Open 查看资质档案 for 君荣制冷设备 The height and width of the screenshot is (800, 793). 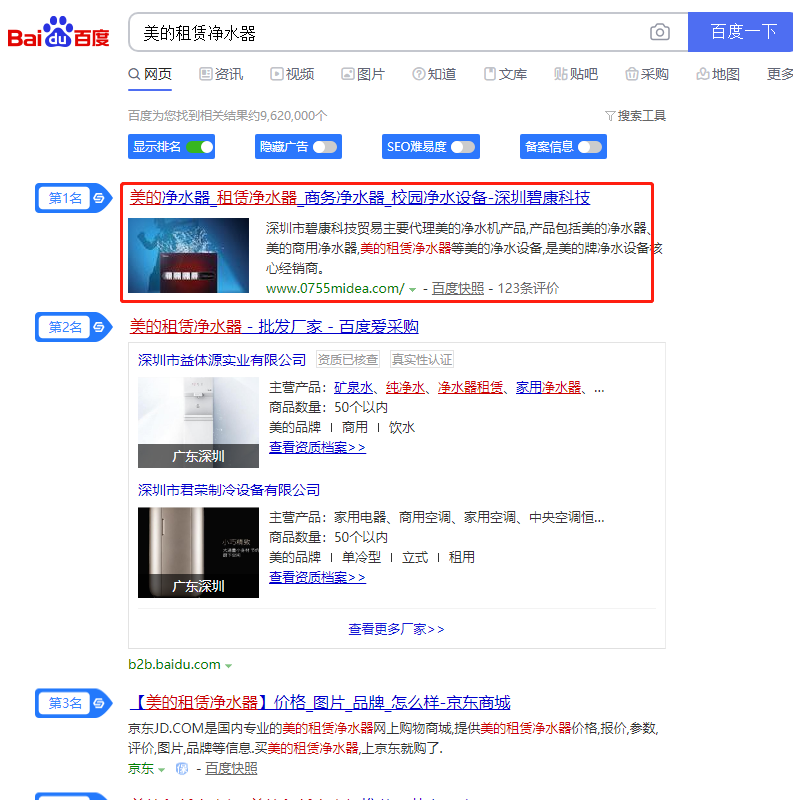click(x=317, y=578)
